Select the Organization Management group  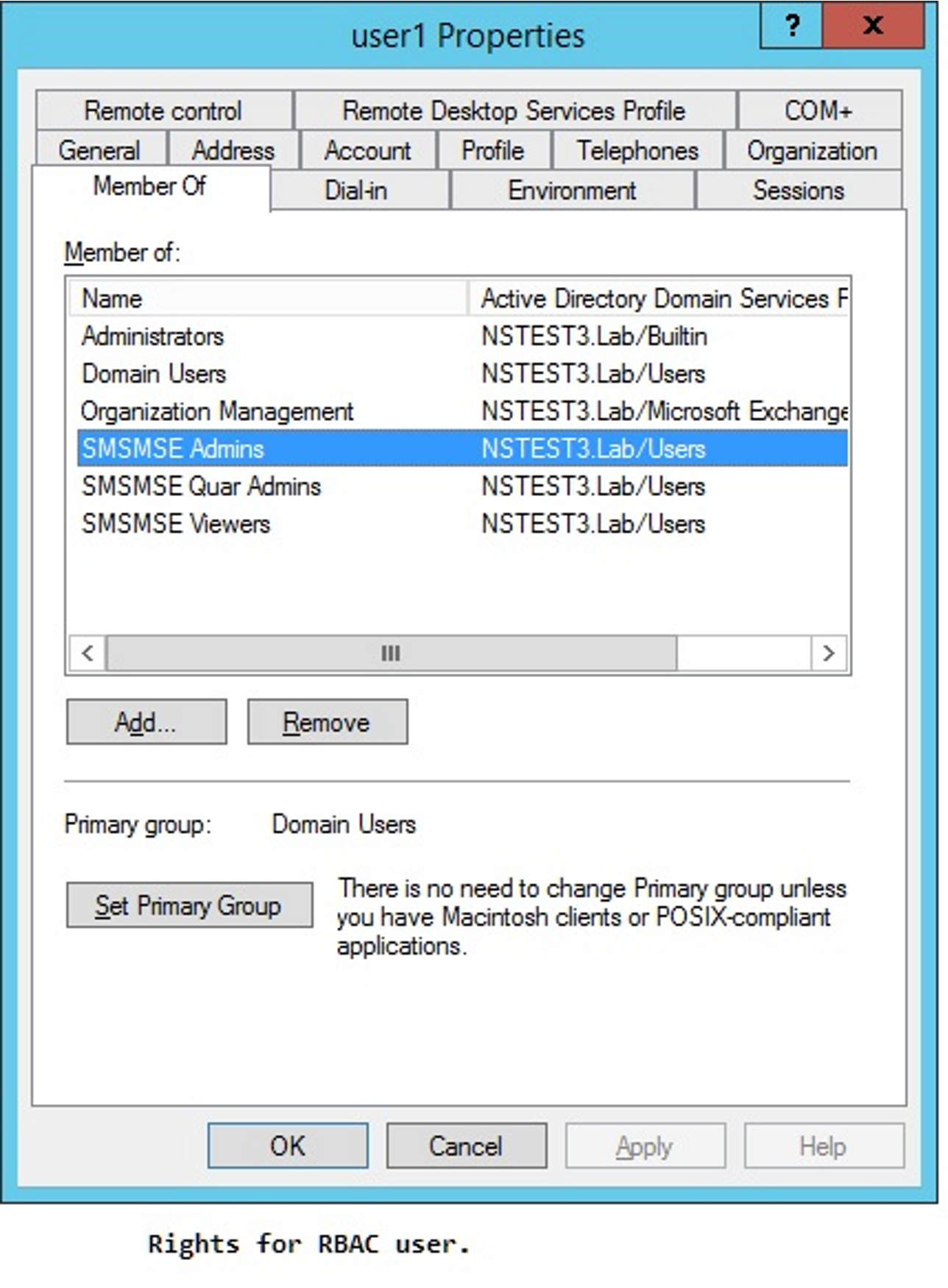pos(462,411)
